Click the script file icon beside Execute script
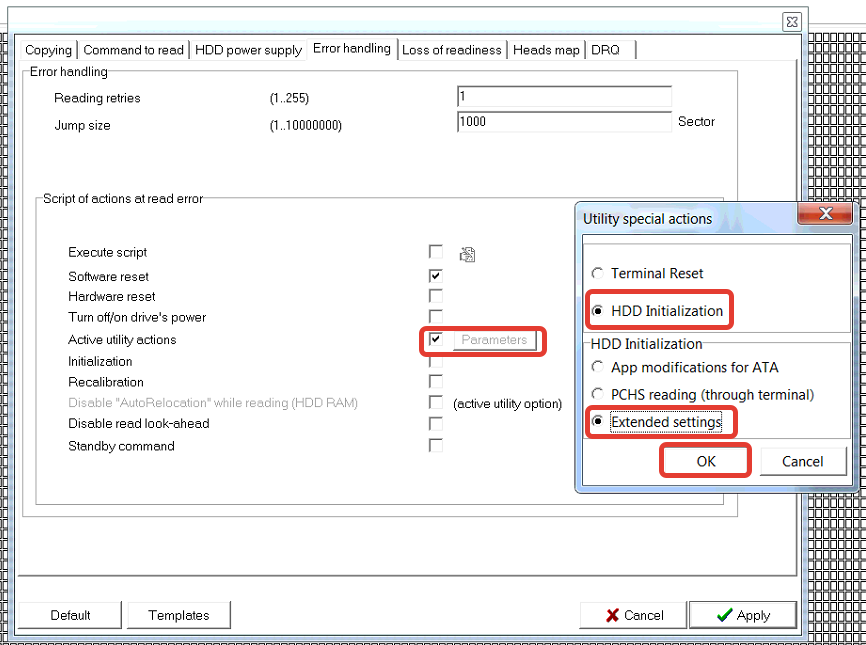The height and width of the screenshot is (645, 866). pyautogui.click(x=467, y=254)
